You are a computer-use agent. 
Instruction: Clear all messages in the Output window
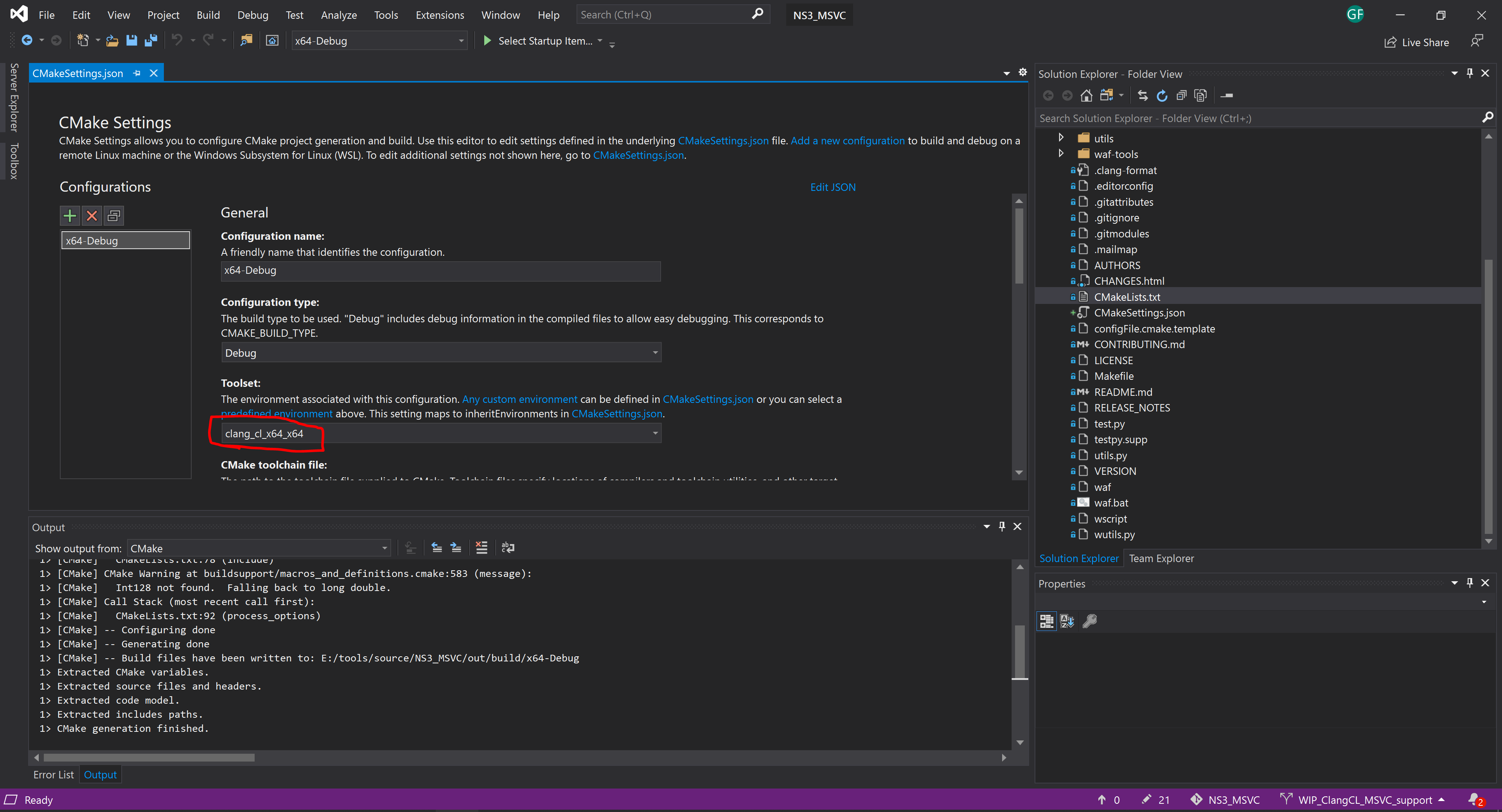coord(482,548)
